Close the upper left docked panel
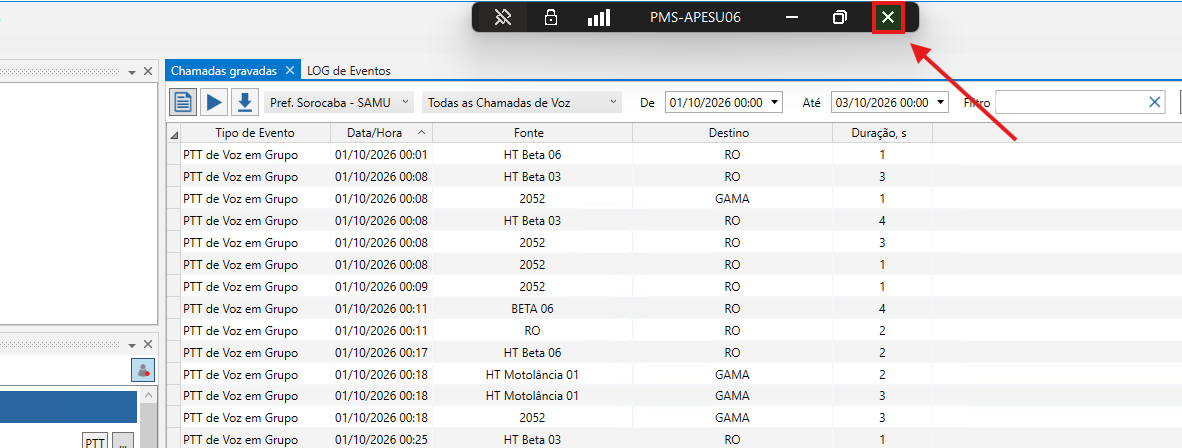The width and height of the screenshot is (1182, 448). tap(148, 71)
